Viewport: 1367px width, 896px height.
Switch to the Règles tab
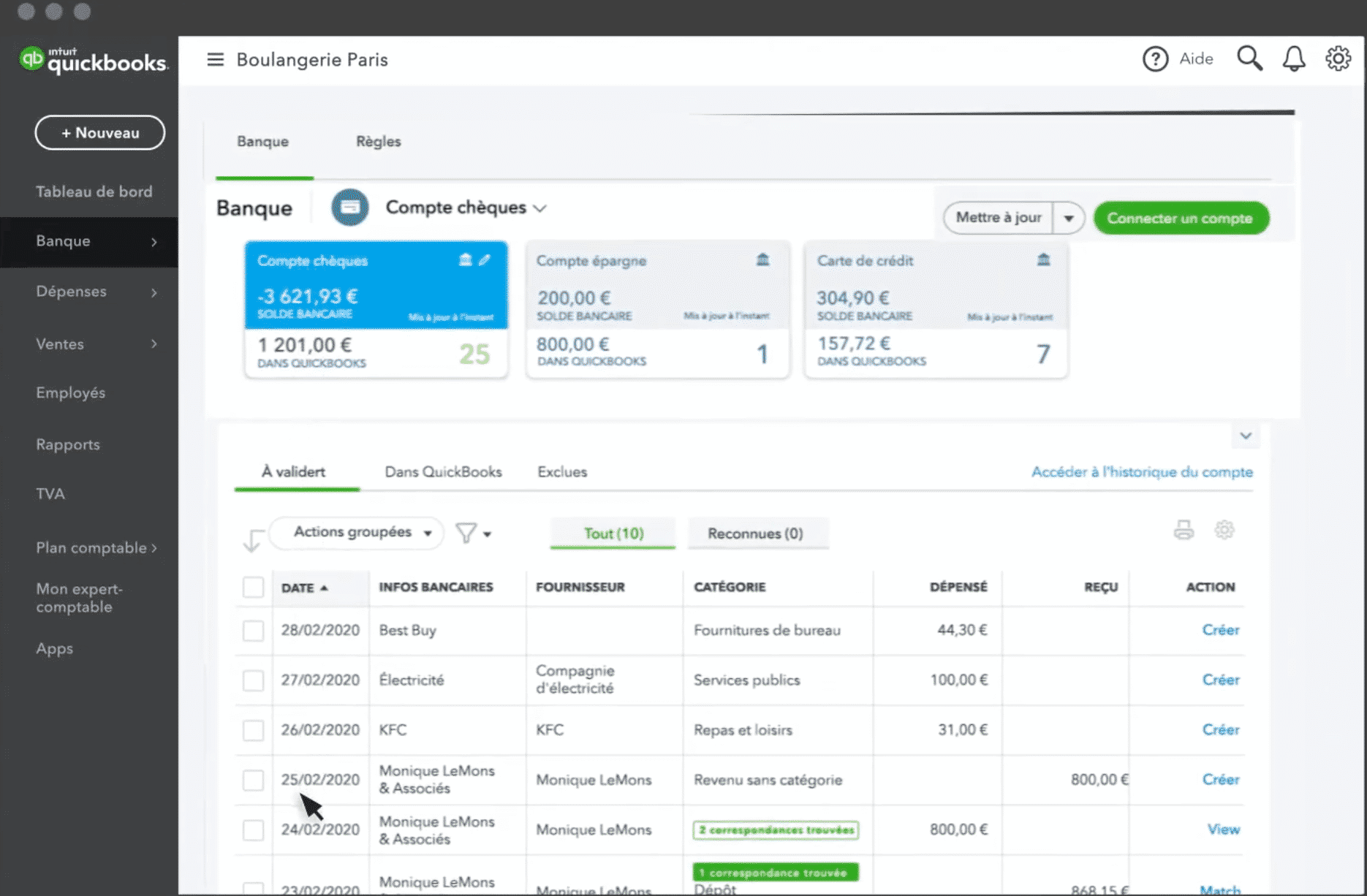378,142
